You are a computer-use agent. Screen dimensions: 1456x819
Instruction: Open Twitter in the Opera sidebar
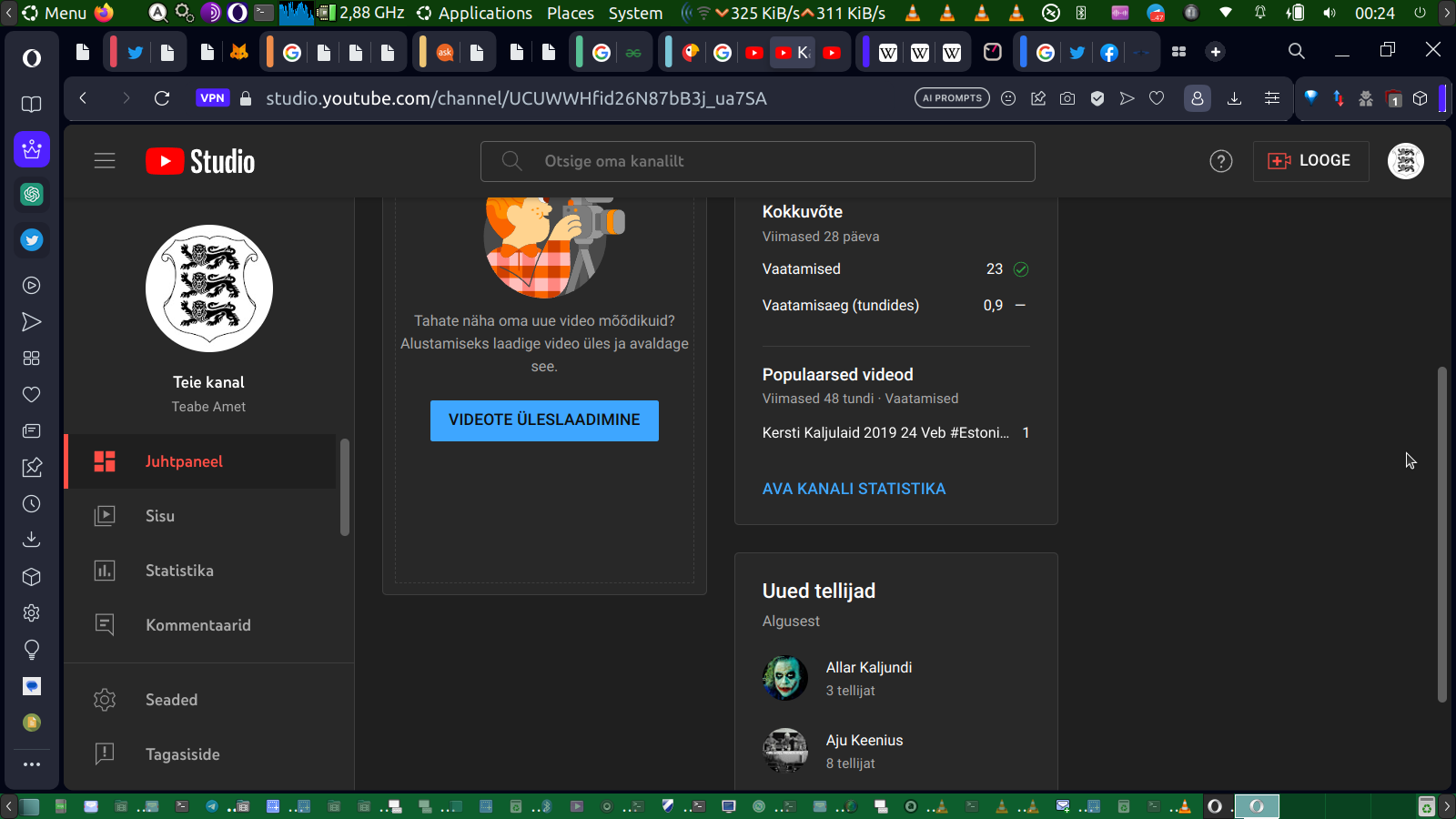click(x=32, y=240)
